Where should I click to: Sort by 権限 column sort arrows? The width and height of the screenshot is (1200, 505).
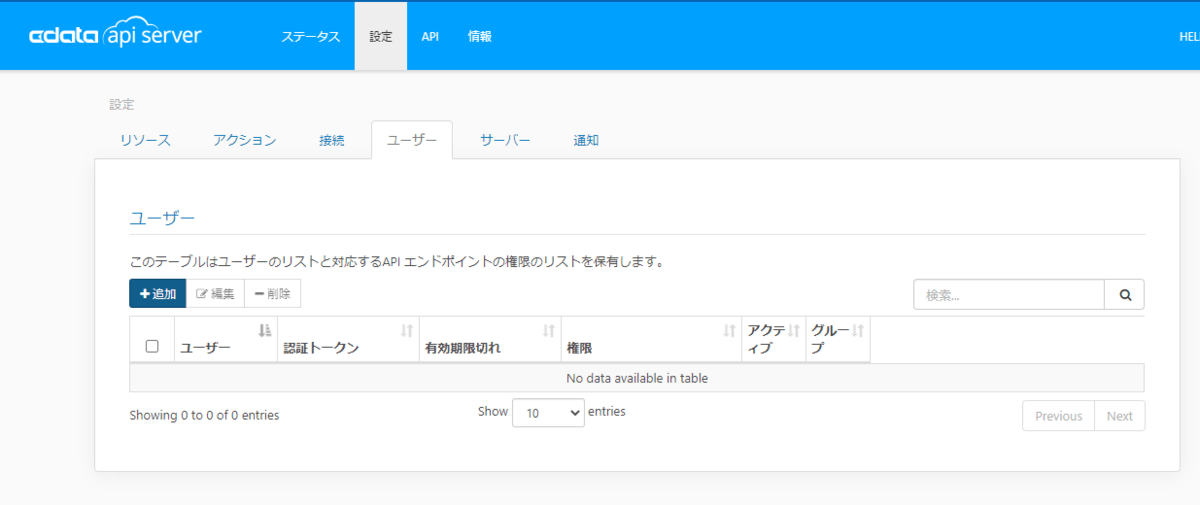[x=730, y=330]
